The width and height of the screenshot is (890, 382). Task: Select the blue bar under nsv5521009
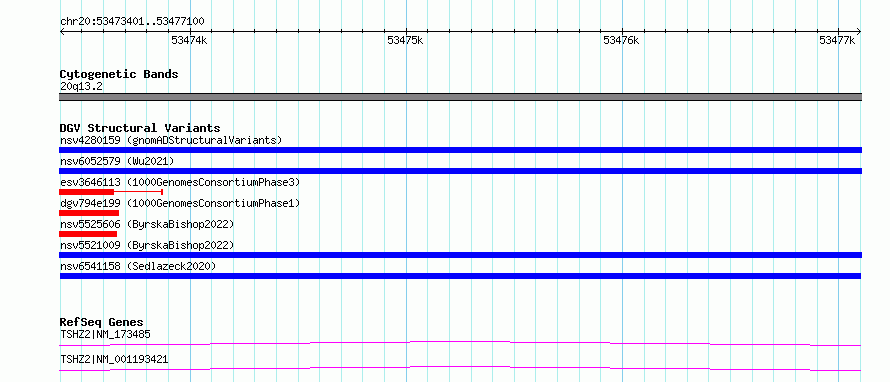tap(460, 255)
